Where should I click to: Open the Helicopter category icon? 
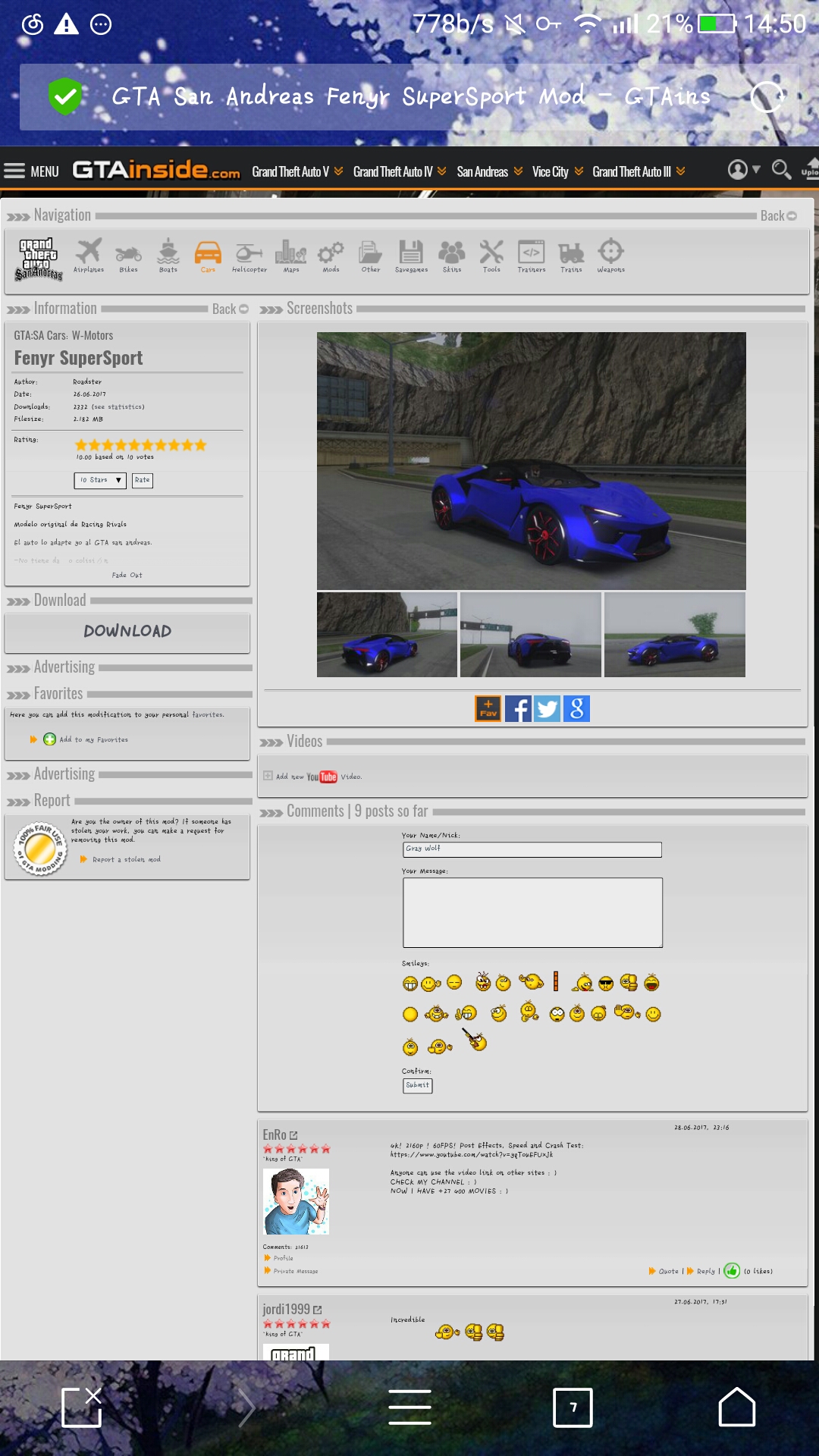pos(249,256)
